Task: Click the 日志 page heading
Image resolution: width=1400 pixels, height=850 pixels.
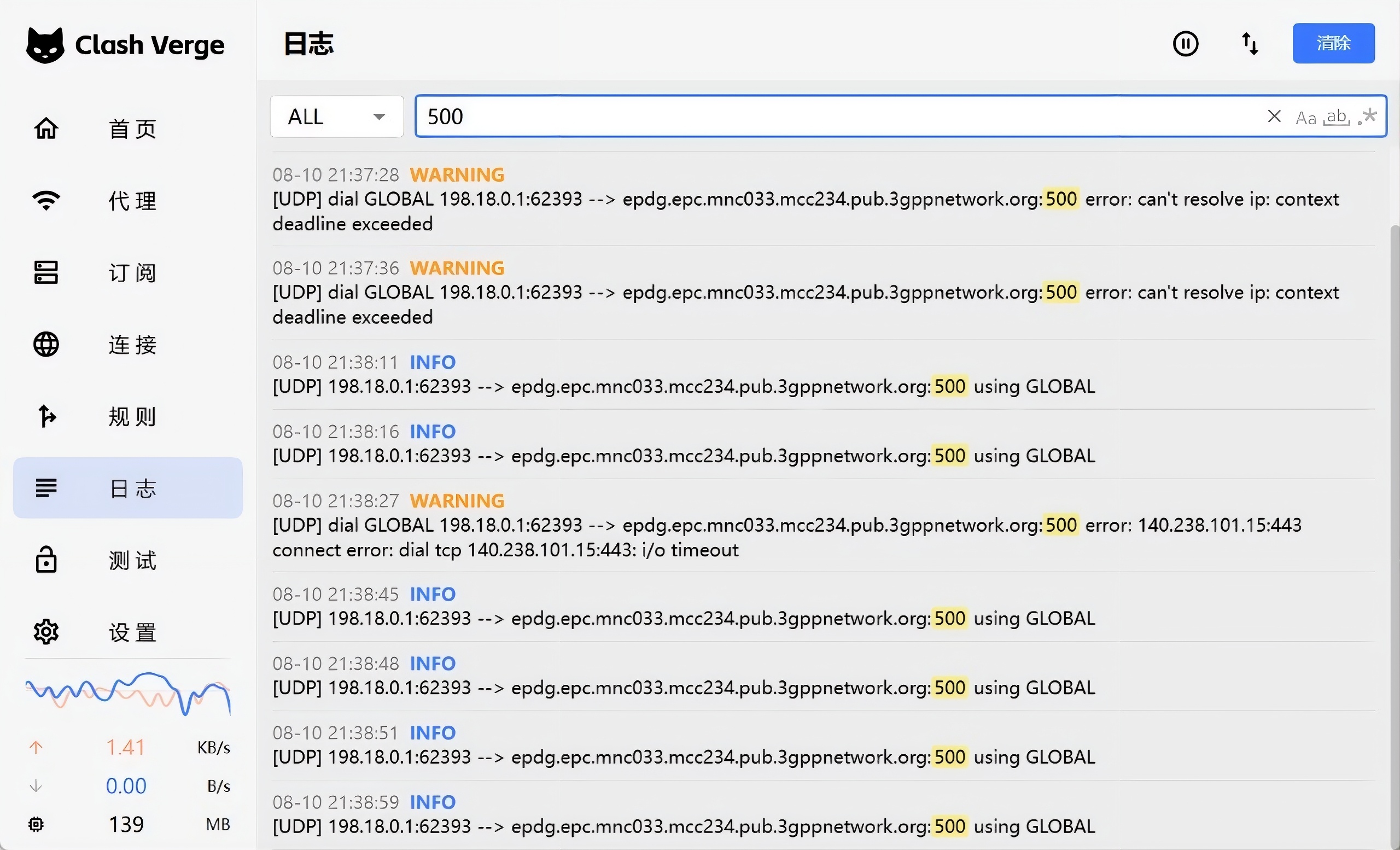Action: (x=308, y=44)
